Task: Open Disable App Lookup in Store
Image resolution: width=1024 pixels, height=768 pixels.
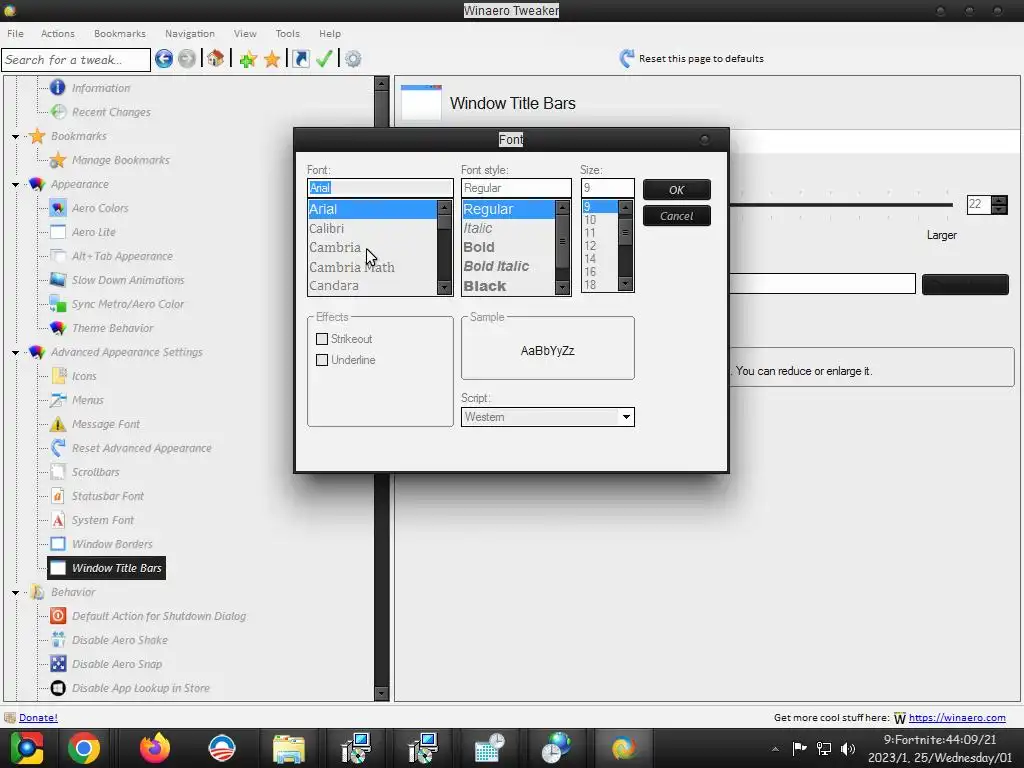Action: 140,688
